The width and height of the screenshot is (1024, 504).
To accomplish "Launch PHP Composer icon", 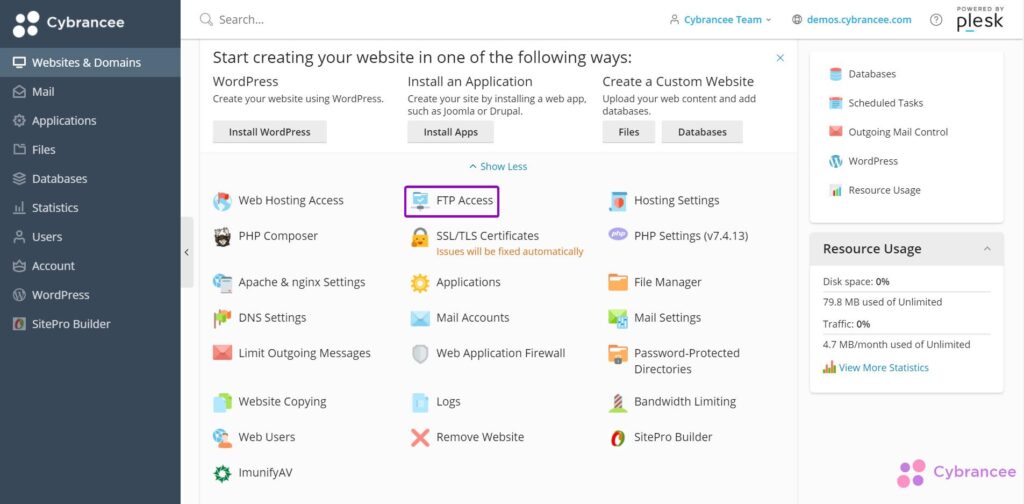I will point(222,236).
